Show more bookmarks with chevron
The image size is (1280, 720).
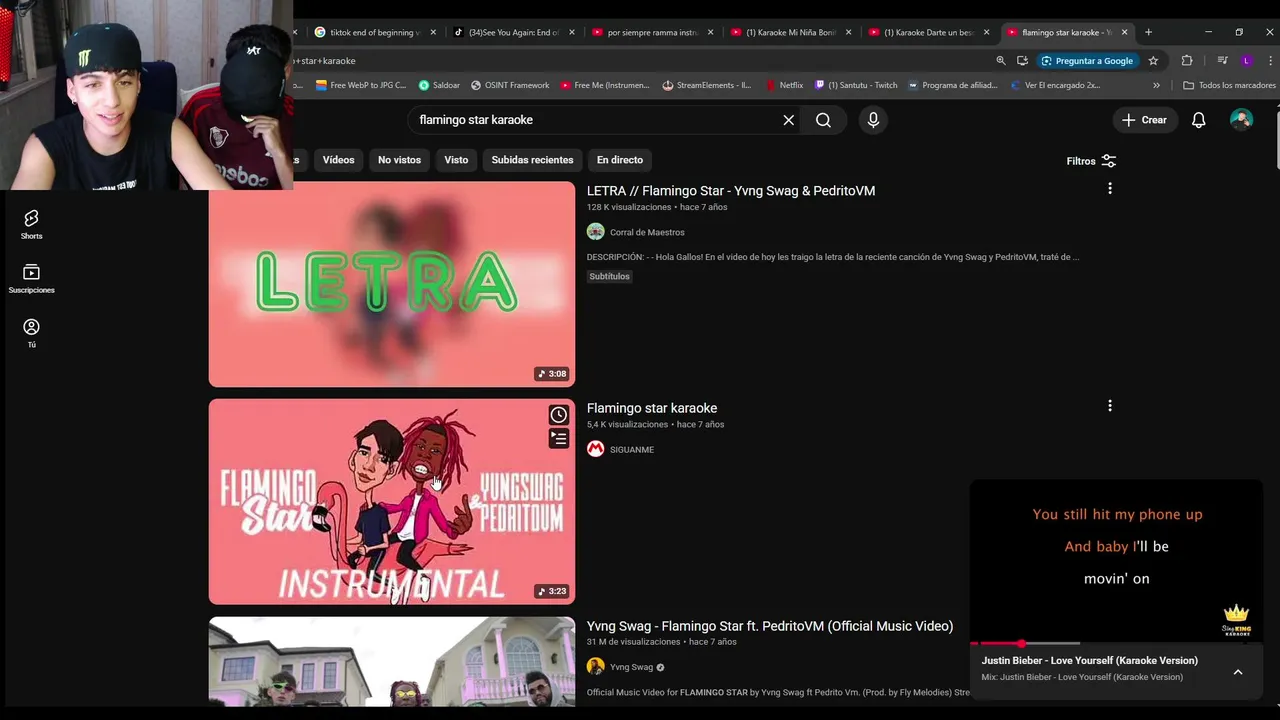pyautogui.click(x=1156, y=86)
